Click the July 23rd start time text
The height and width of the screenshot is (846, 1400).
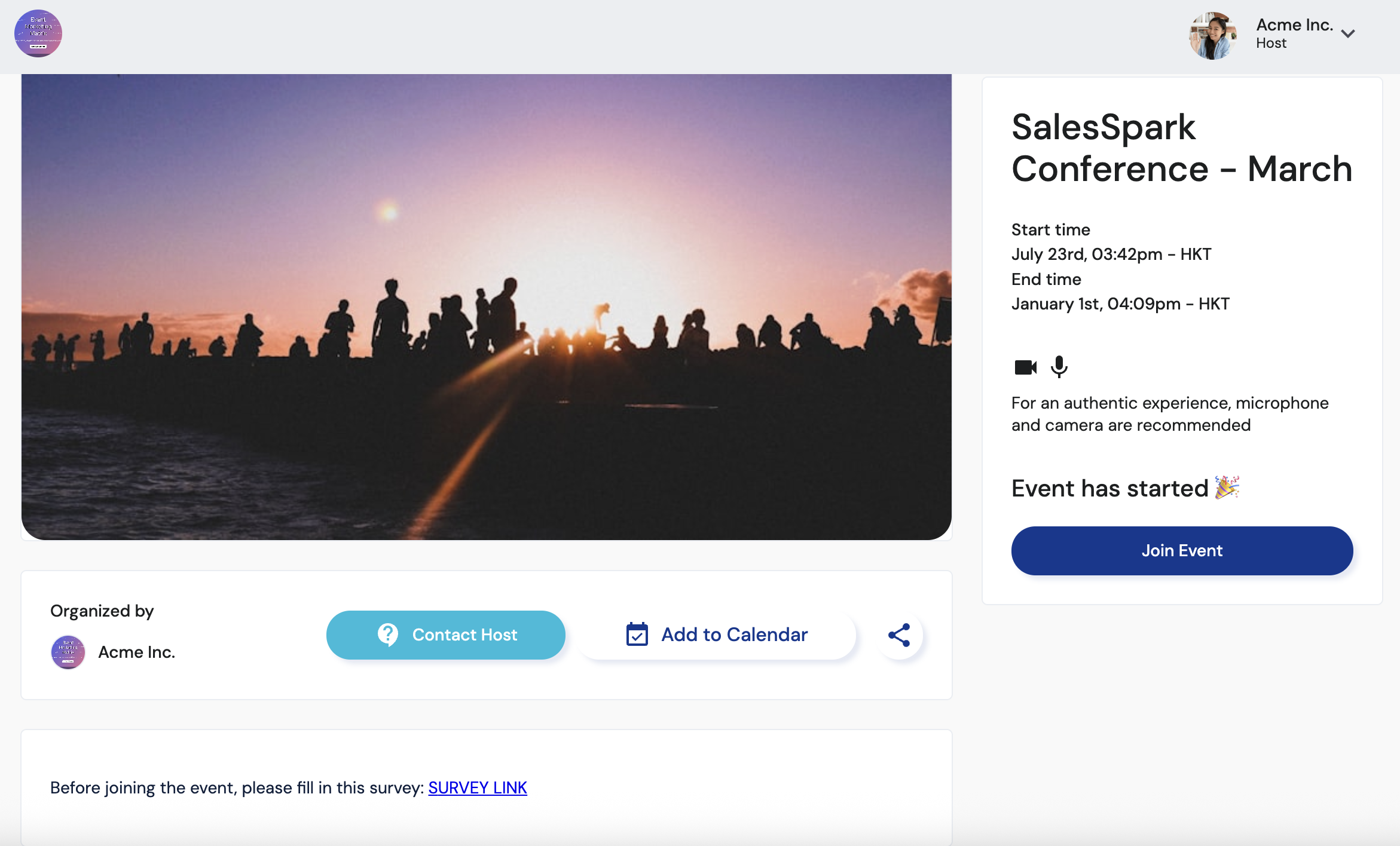coord(1111,255)
